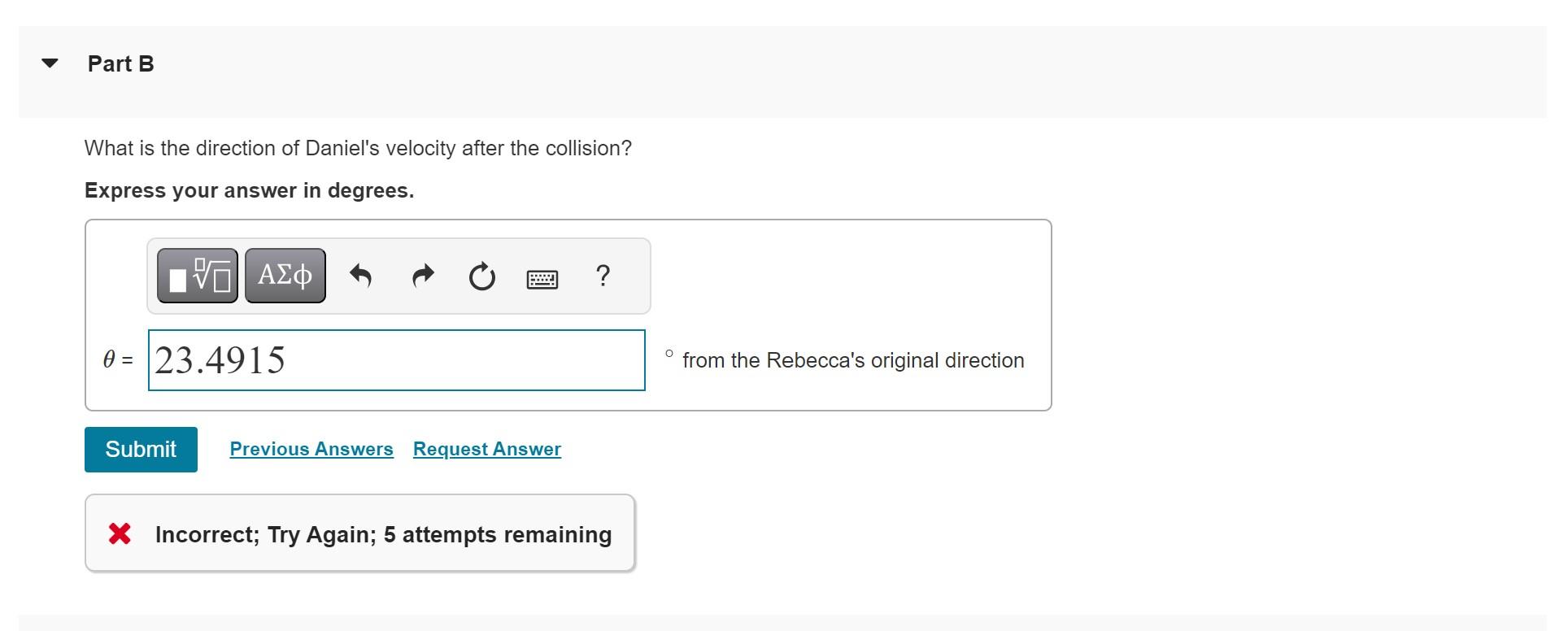
Task: Click the Daniel's velocity question text
Action: 358,148
